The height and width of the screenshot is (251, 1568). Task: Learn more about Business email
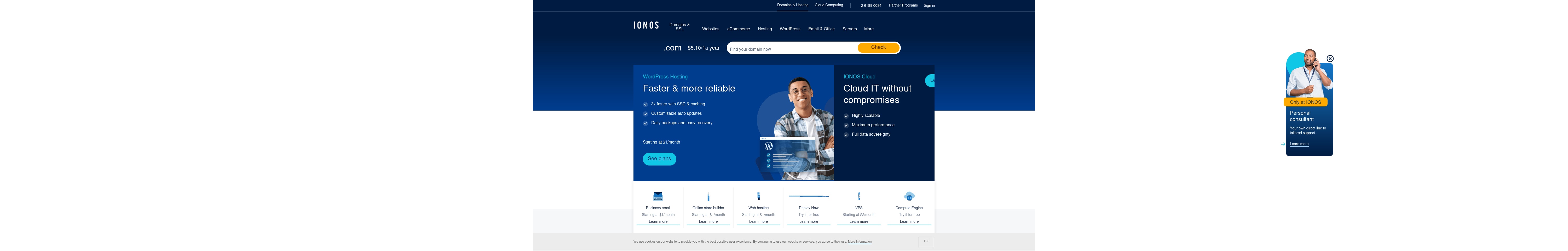point(658,222)
